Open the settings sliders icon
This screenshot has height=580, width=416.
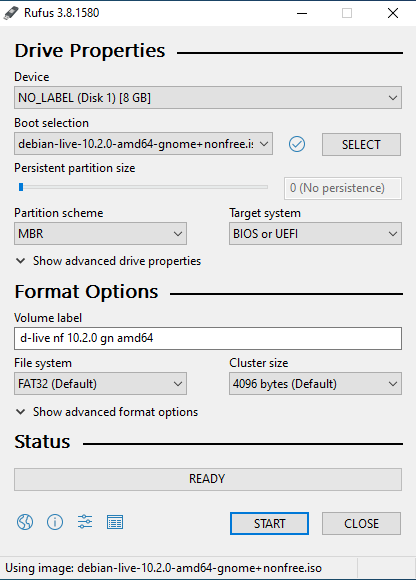pos(85,522)
